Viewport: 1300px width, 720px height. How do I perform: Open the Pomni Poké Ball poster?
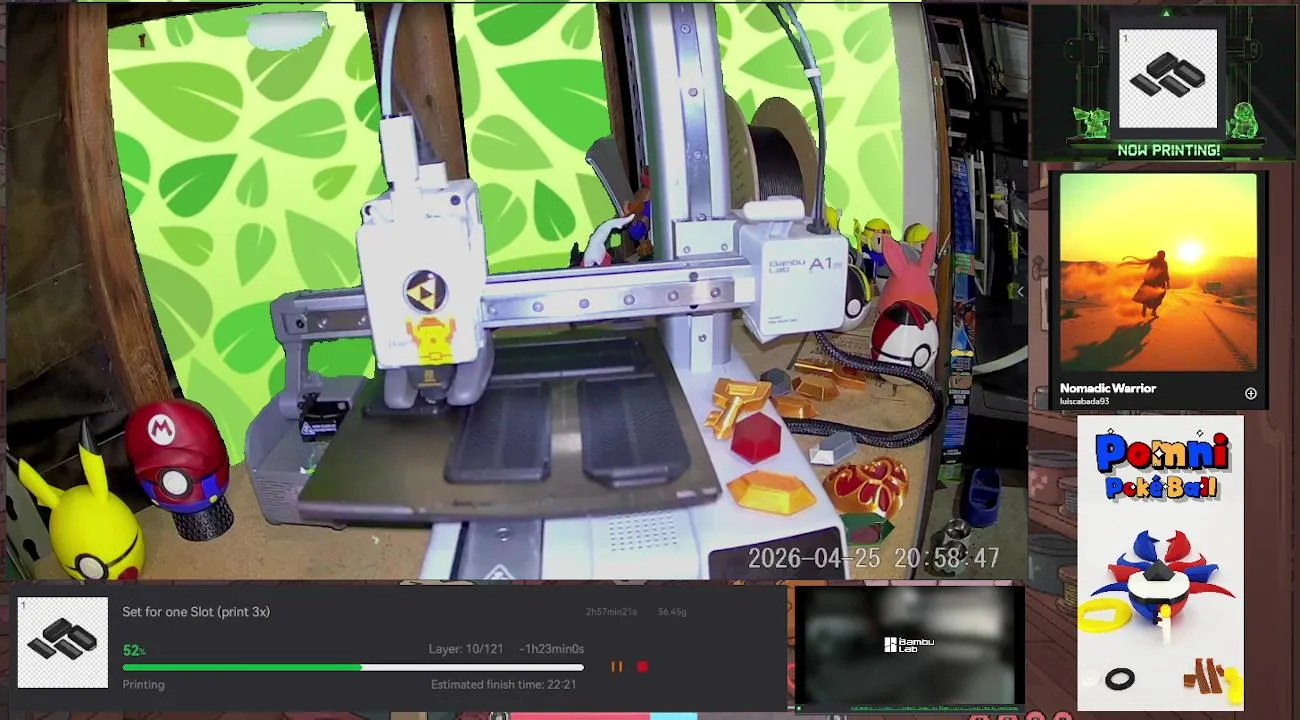click(1160, 563)
